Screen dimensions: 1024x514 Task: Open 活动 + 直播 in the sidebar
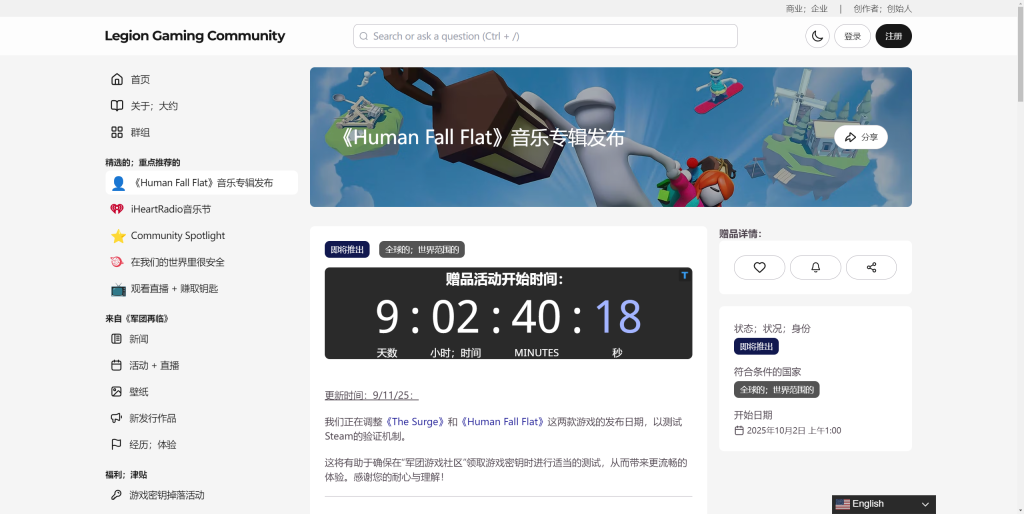154,365
